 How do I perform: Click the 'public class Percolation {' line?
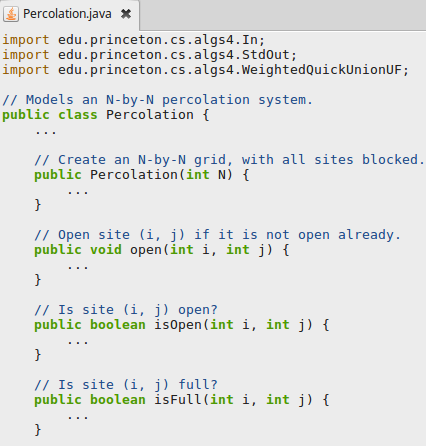coord(106,115)
